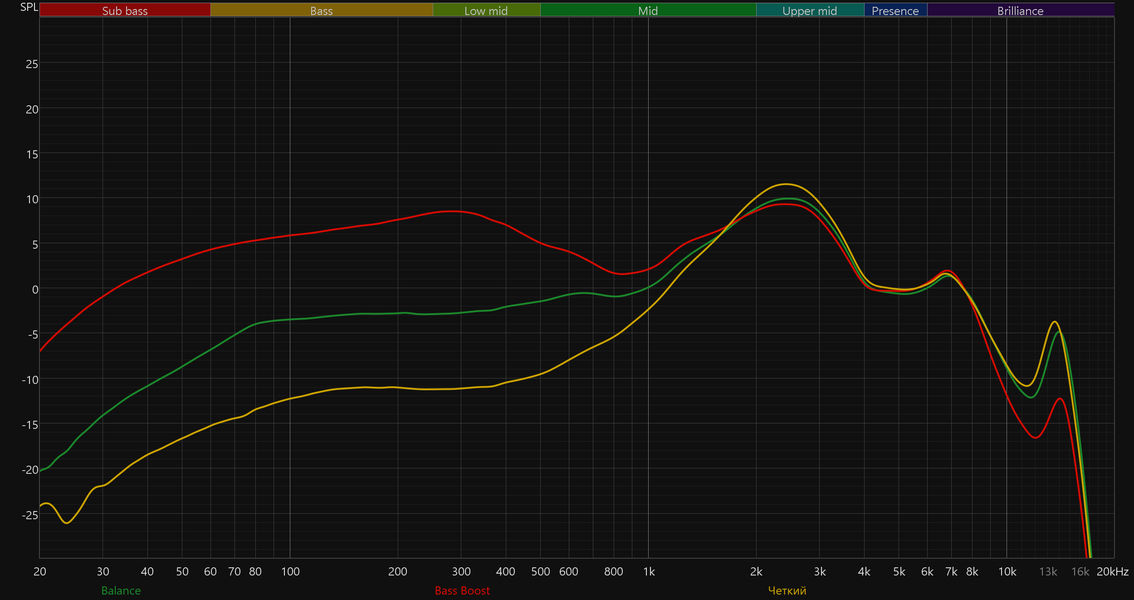The image size is (1134, 600).
Task: Click the yellow Четкий legend label
Action: [787, 591]
